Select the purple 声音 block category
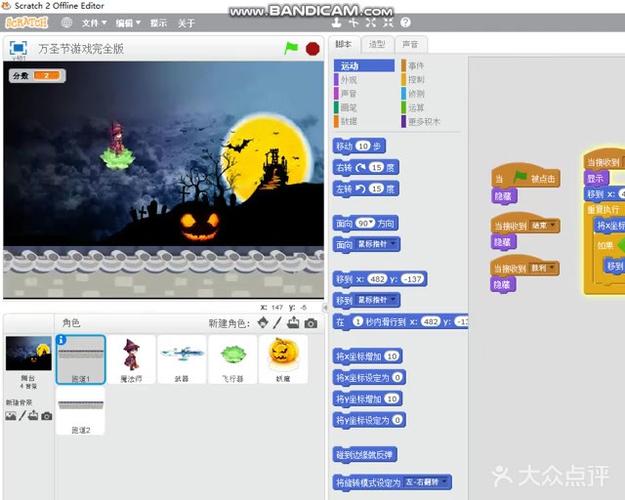Screen dimensions: 625x500 point(364,94)
